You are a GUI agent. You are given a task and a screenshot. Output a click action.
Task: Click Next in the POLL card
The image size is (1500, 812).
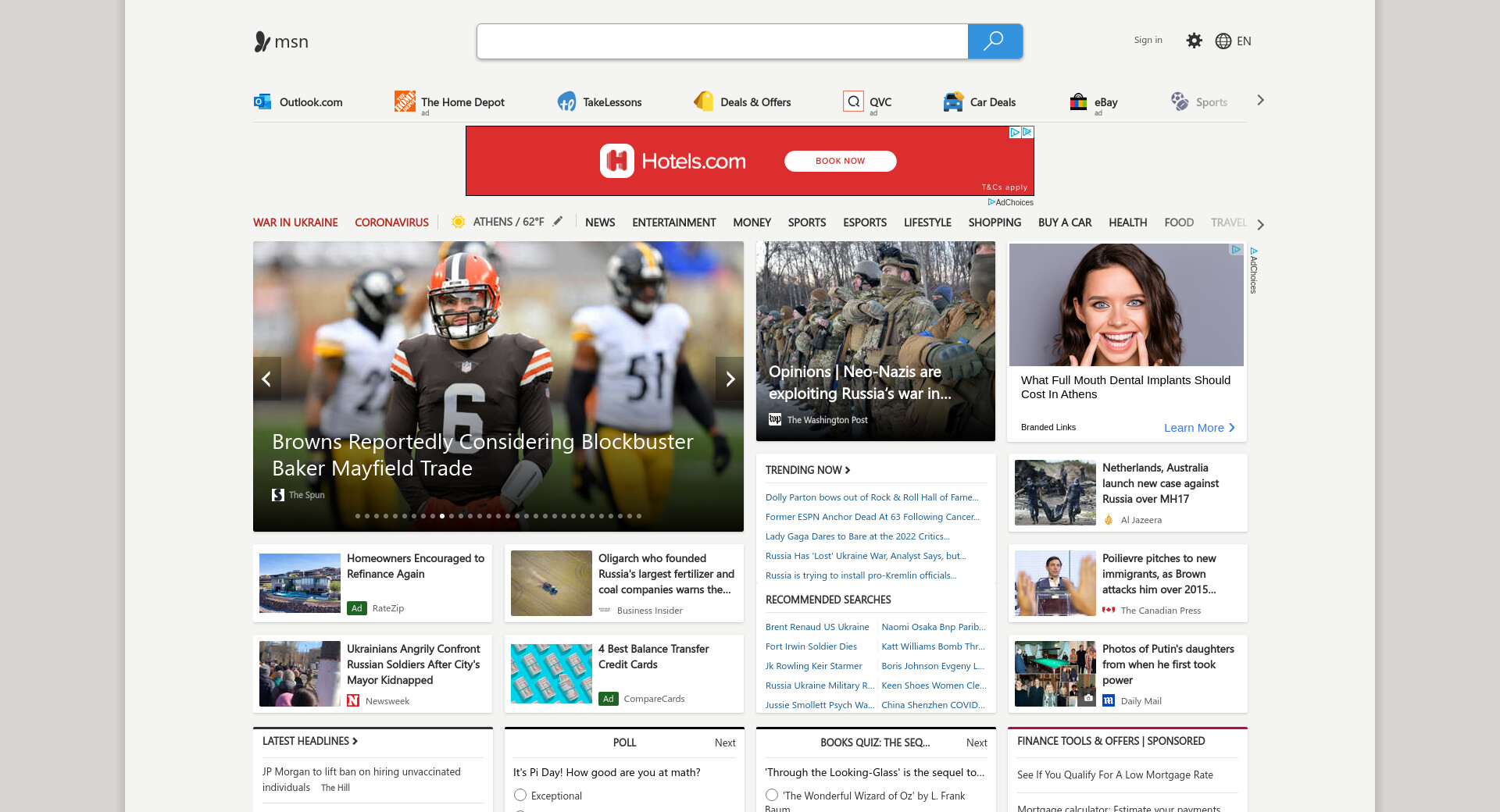(725, 743)
